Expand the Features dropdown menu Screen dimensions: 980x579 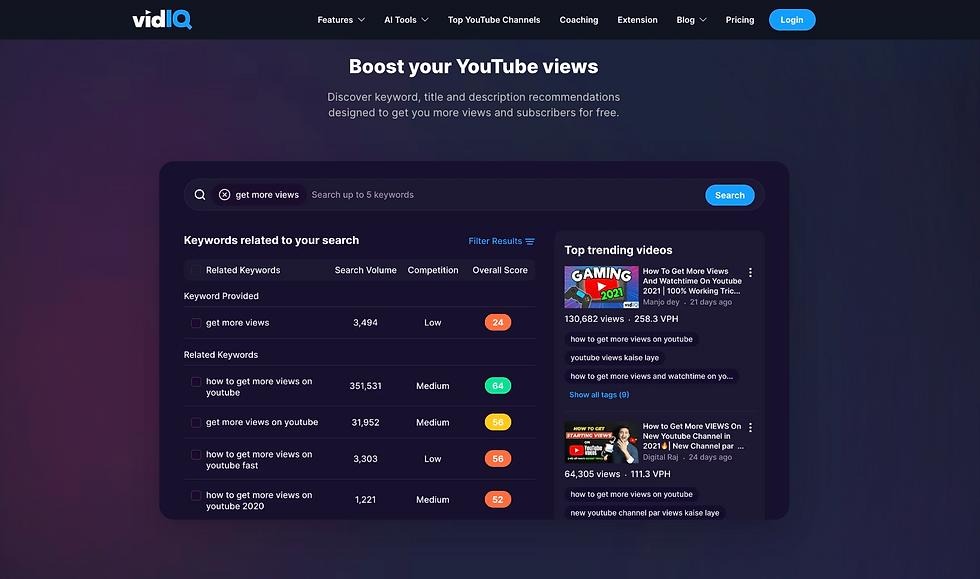pyautogui.click(x=341, y=20)
